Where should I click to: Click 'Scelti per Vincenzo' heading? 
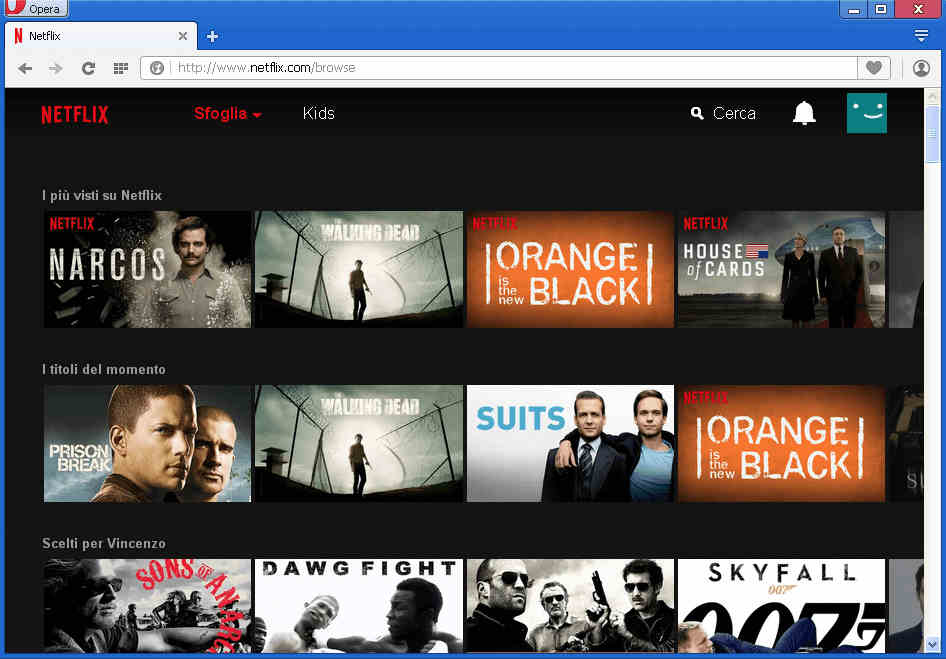104,543
